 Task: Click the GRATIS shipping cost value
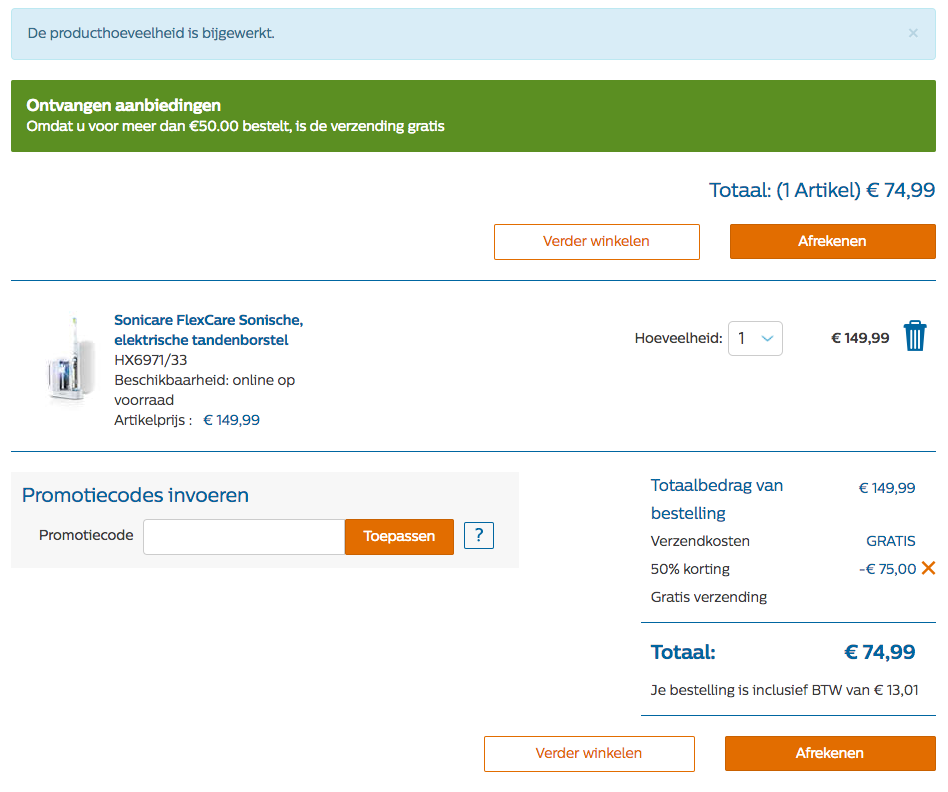pos(890,541)
